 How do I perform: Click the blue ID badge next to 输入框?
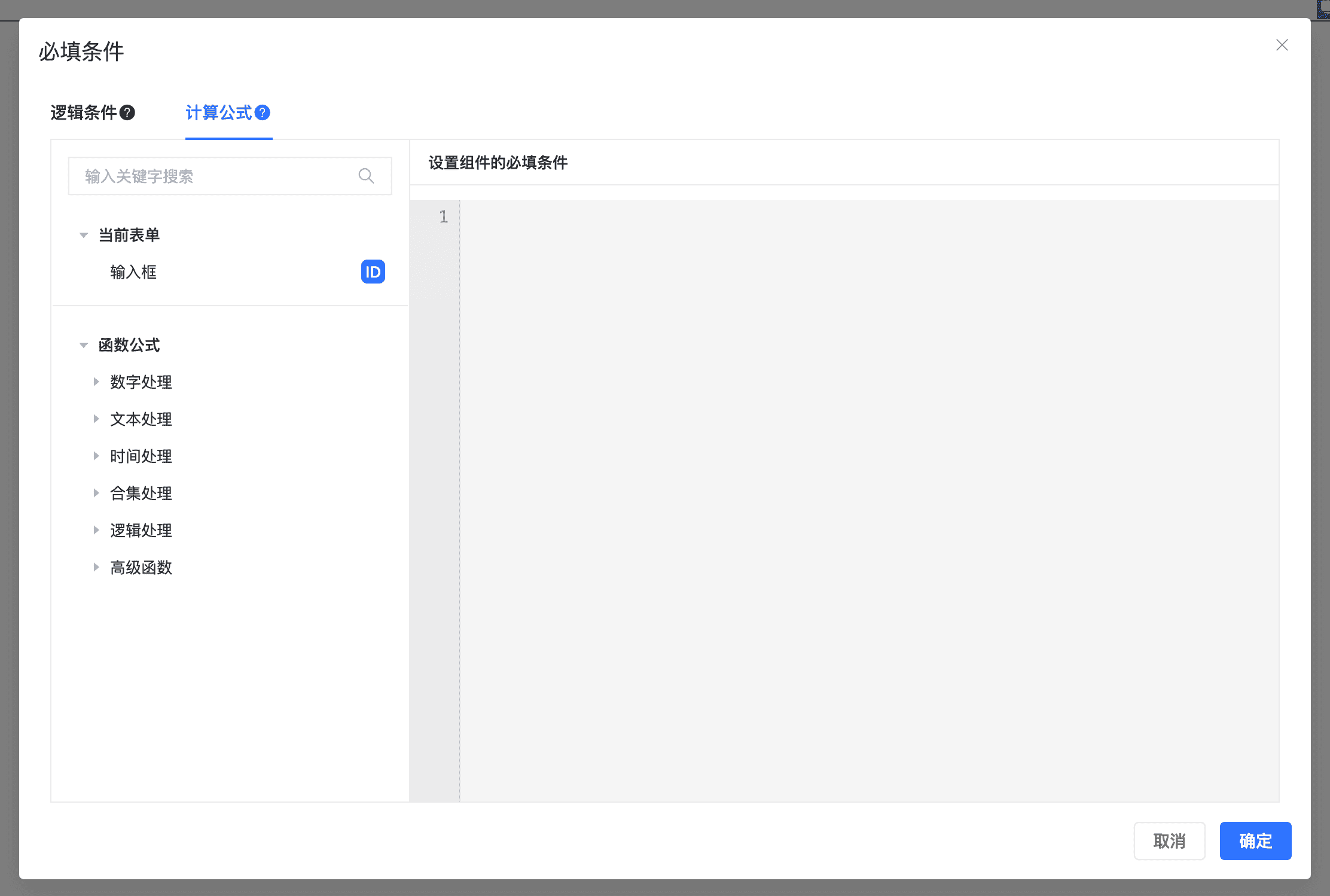(373, 272)
